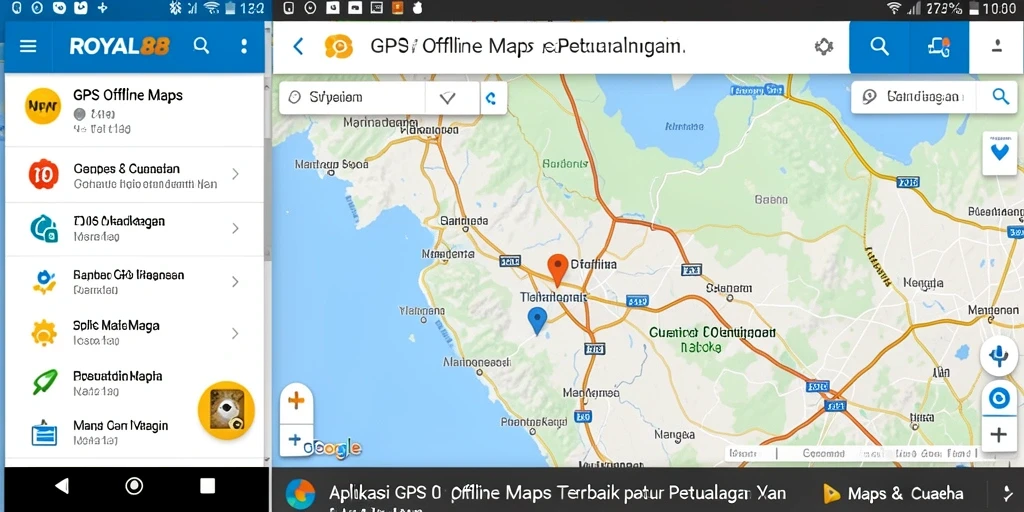
Task: Tap the blue heart favorites button on map
Action: click(x=999, y=153)
